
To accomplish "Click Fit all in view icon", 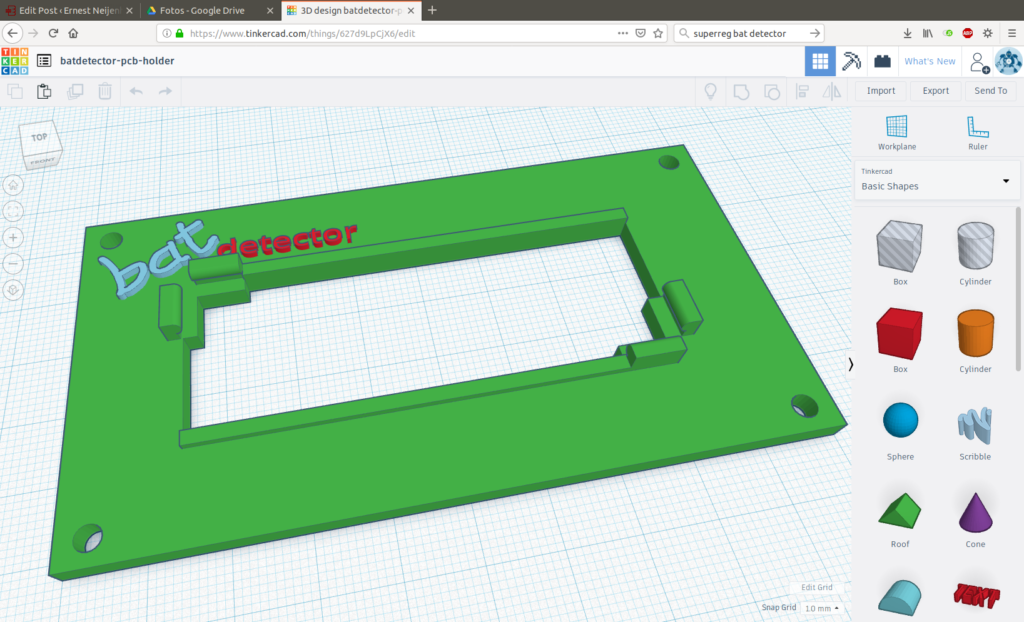I will [14, 211].
